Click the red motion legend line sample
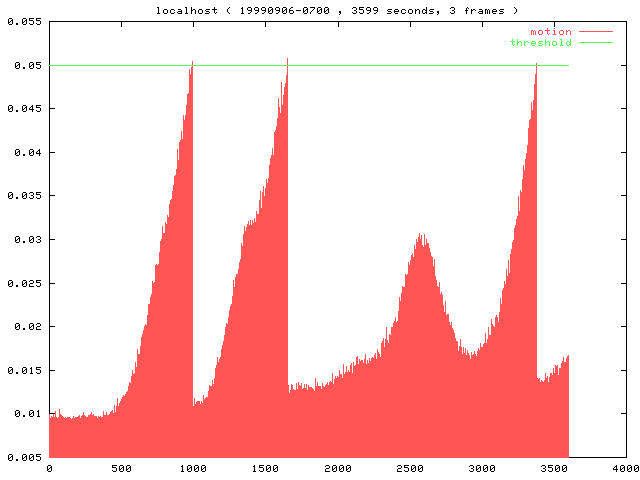 [x=595, y=32]
